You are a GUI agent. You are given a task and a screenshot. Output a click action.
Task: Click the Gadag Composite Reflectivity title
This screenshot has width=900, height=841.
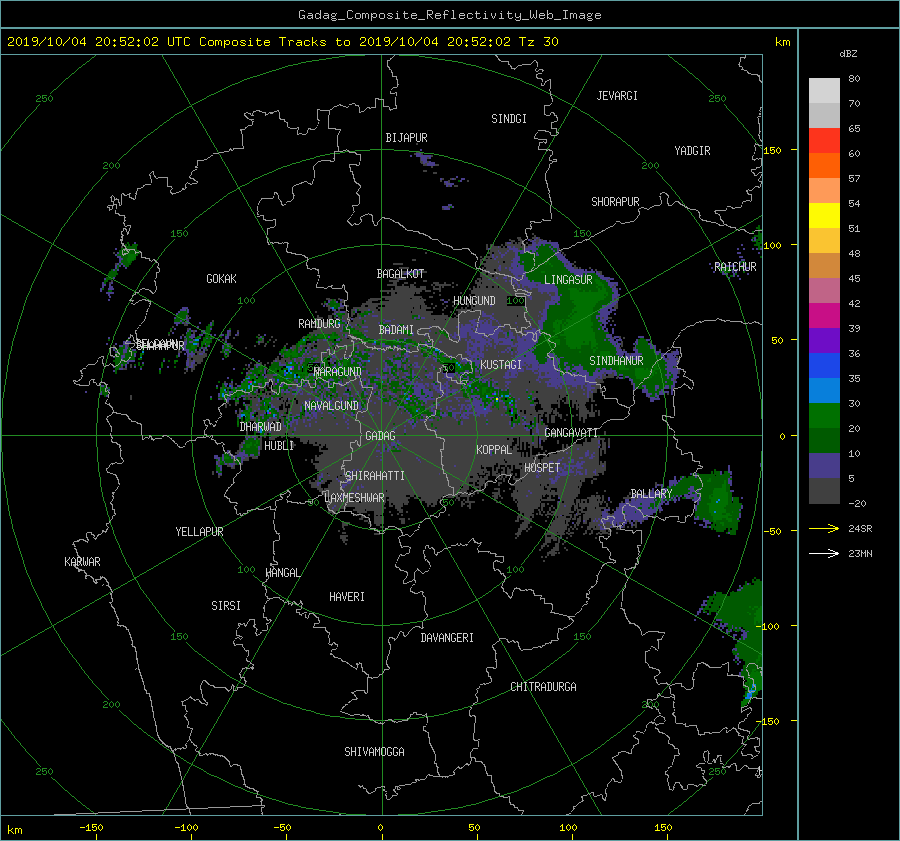(449, 15)
